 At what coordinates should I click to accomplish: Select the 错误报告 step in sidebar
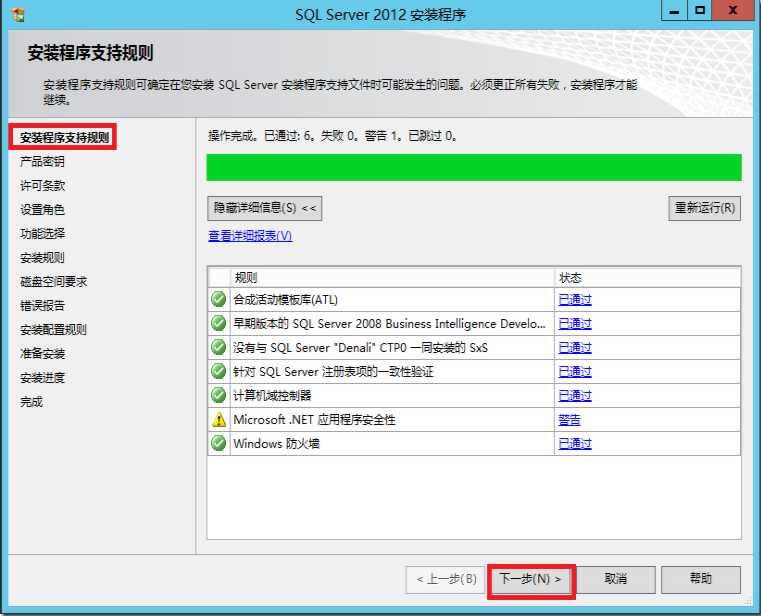point(42,306)
